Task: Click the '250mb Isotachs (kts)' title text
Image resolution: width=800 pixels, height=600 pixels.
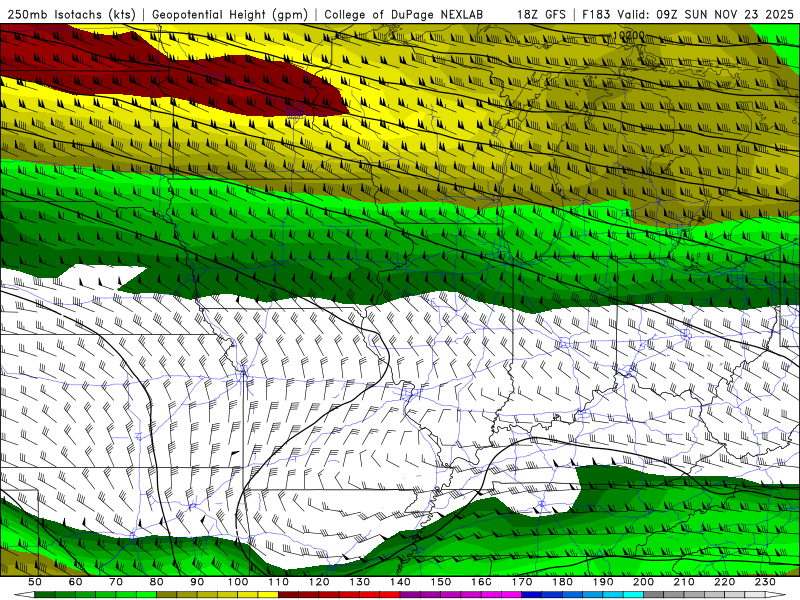Action: coord(71,14)
